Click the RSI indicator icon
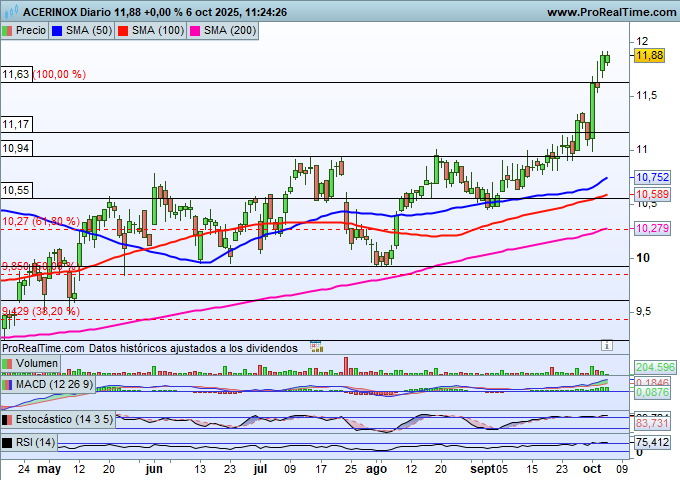 (x=9, y=442)
